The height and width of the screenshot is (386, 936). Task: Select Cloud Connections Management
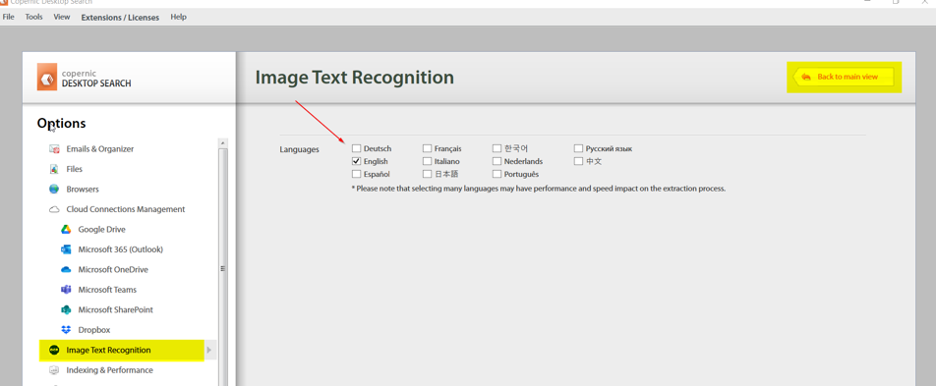[x=125, y=209]
